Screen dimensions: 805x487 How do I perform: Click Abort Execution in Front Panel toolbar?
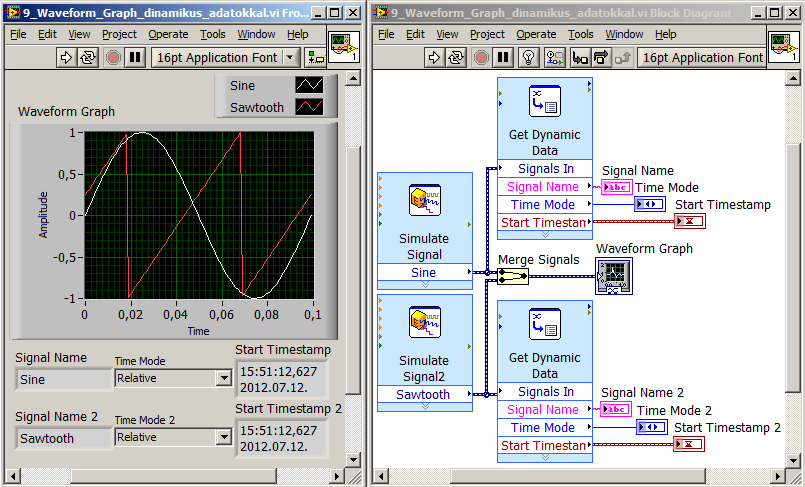113,57
